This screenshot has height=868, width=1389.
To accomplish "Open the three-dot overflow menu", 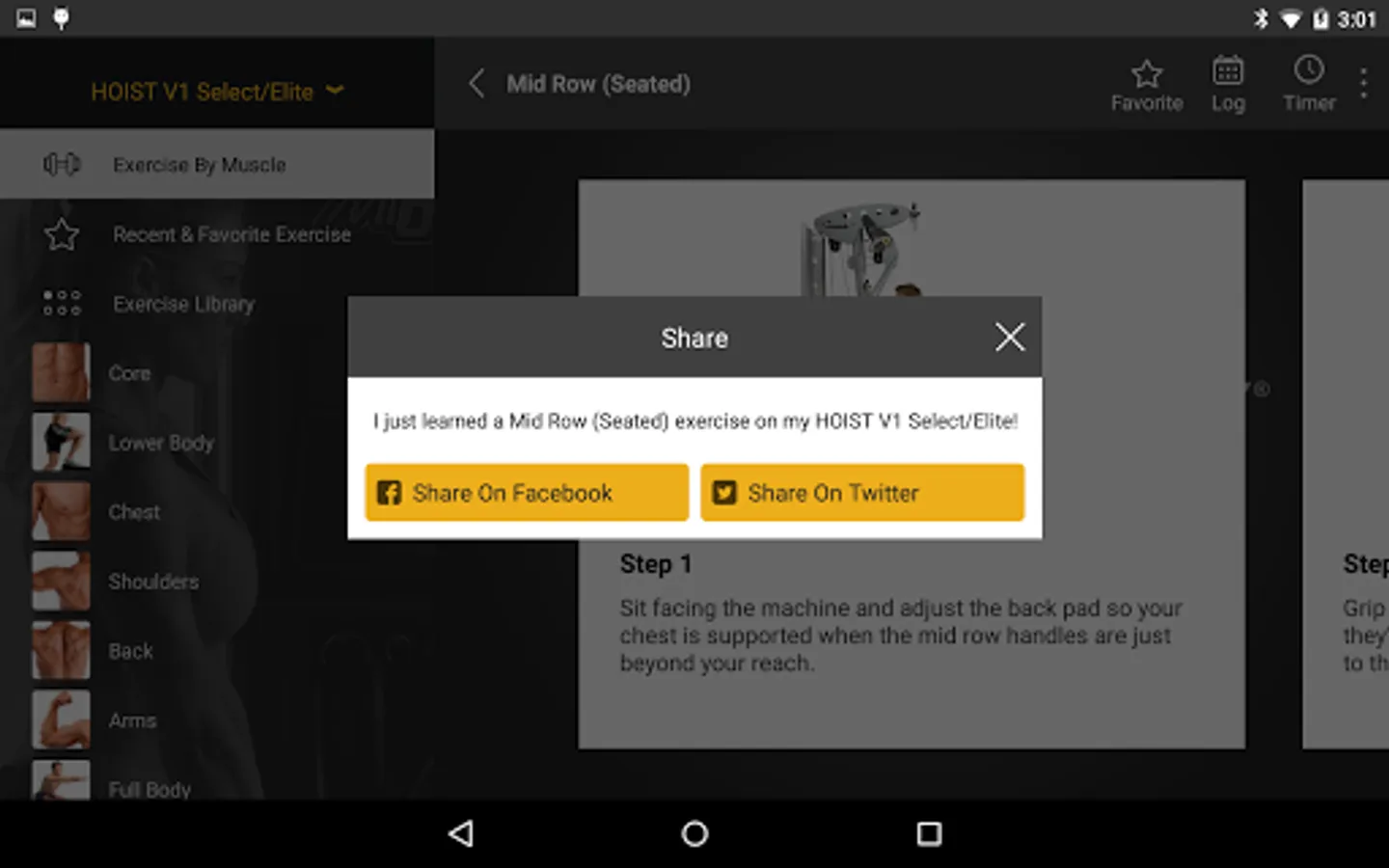I will (1364, 83).
